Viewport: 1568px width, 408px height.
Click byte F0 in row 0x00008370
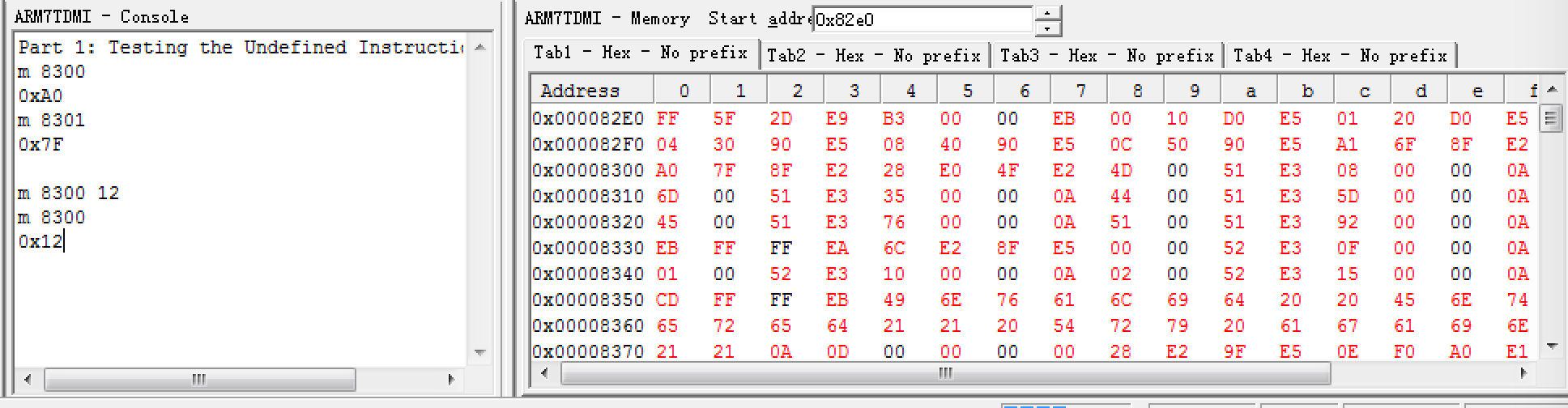[1404, 352]
